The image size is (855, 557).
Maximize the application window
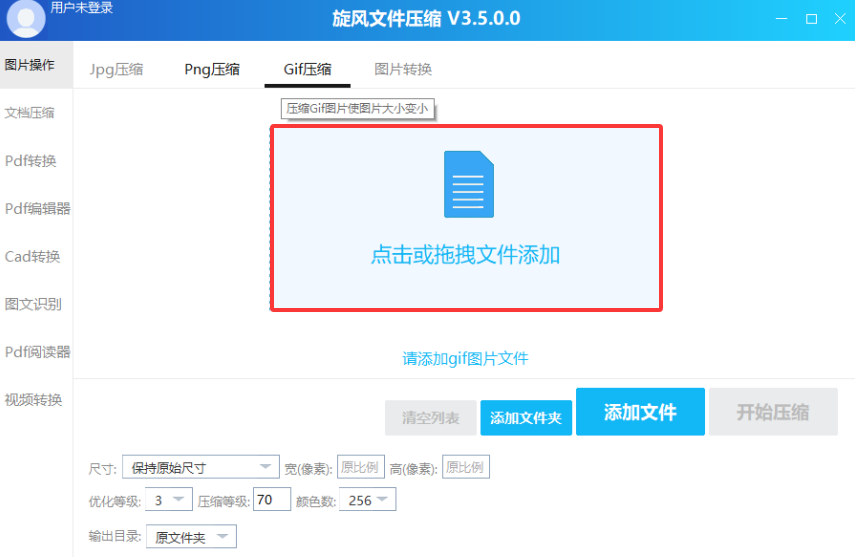click(x=811, y=19)
